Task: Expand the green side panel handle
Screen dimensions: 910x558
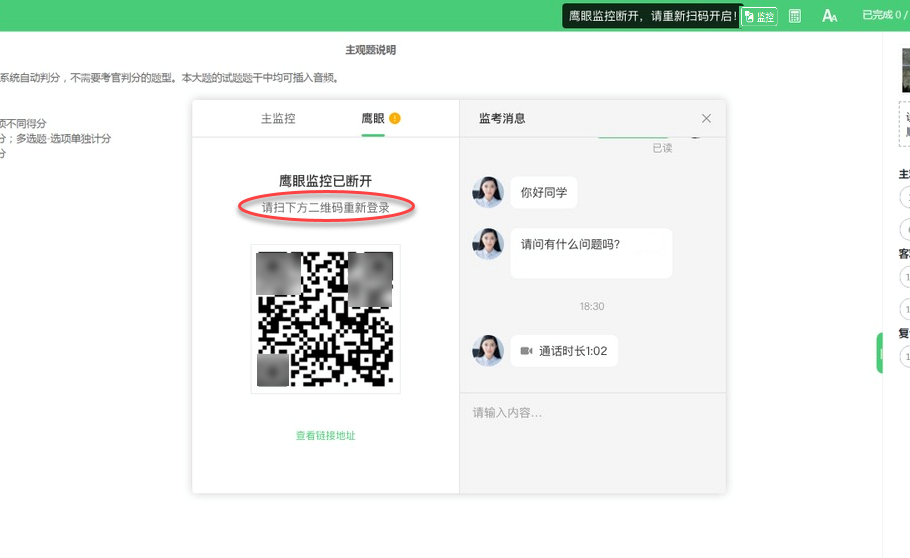Action: (879, 353)
